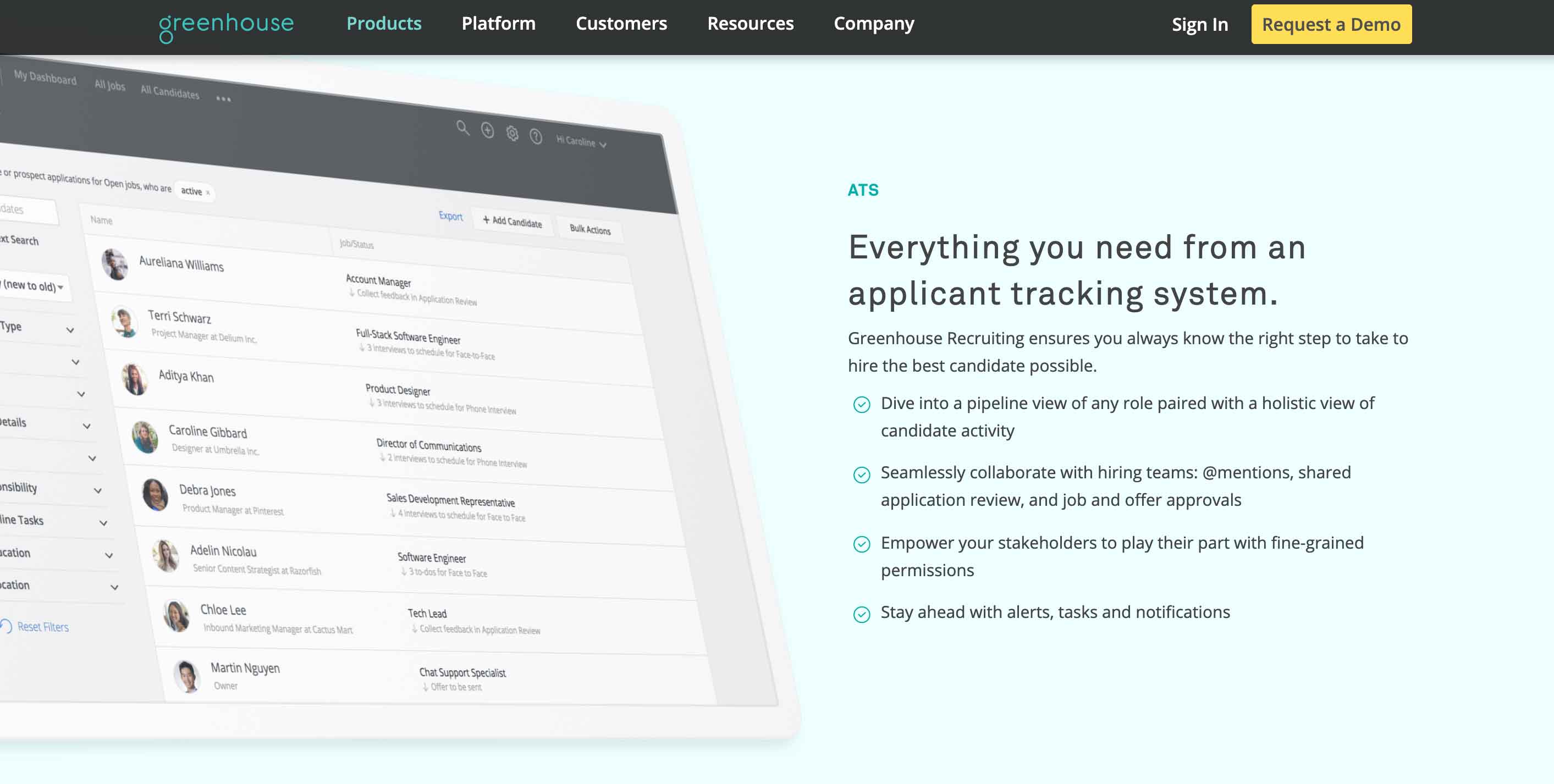This screenshot has width=1554, height=784.
Task: Open the Company menu
Action: point(874,24)
